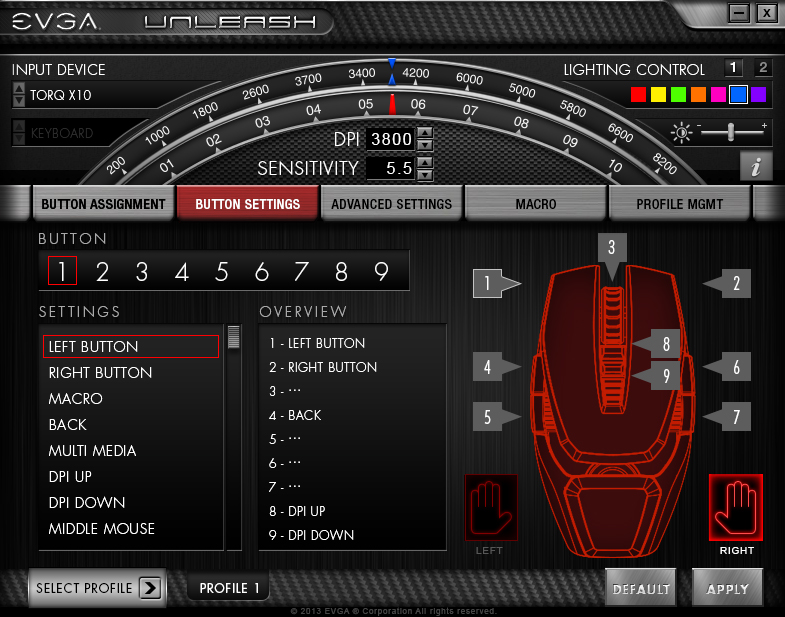This screenshot has width=785, height=617.
Task: Click mouse button 1 arrow label on diagram
Action: (x=493, y=284)
